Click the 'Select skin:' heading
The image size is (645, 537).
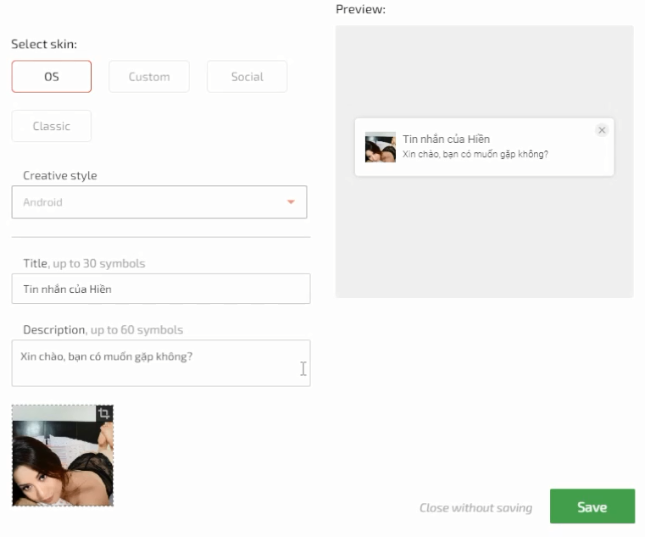[44, 44]
